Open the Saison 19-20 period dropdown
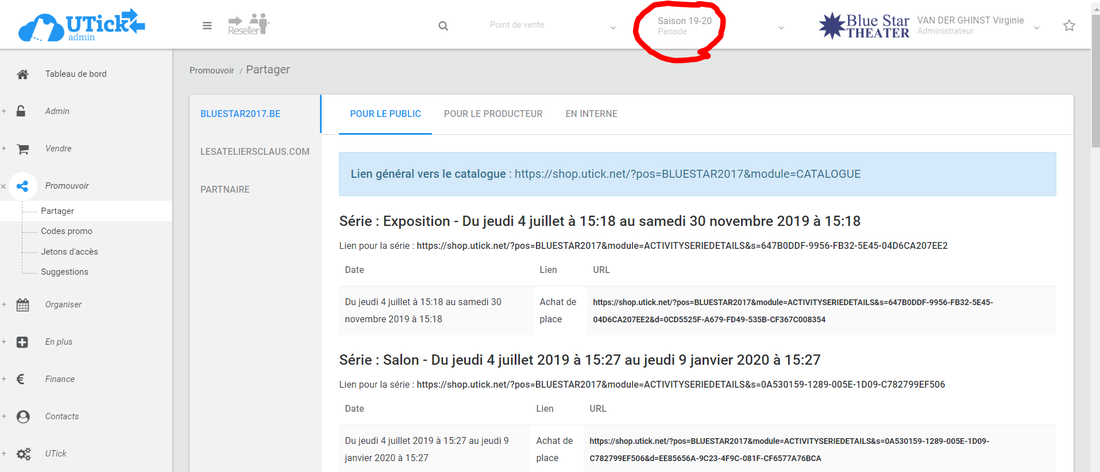Screen dimensions: 1100x472 pos(718,26)
